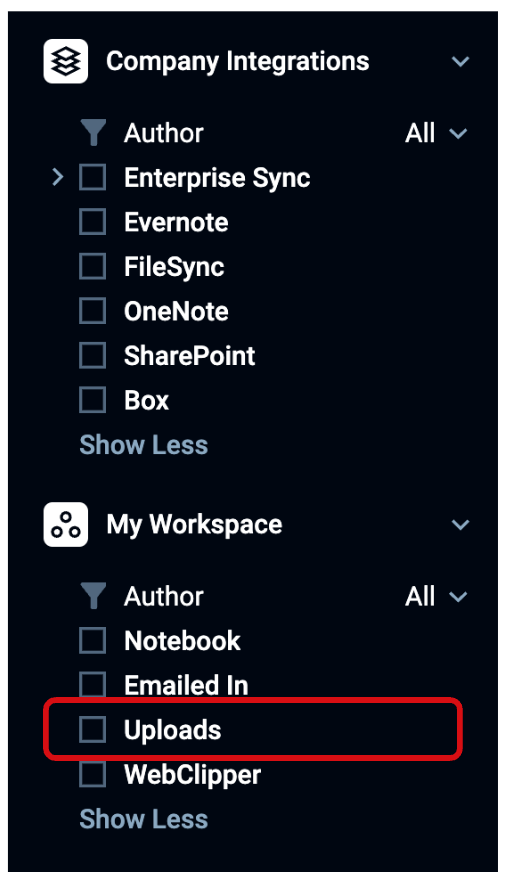Click the Company Integrations stacked layers icon
This screenshot has height=884, width=510.
[x=66, y=61]
